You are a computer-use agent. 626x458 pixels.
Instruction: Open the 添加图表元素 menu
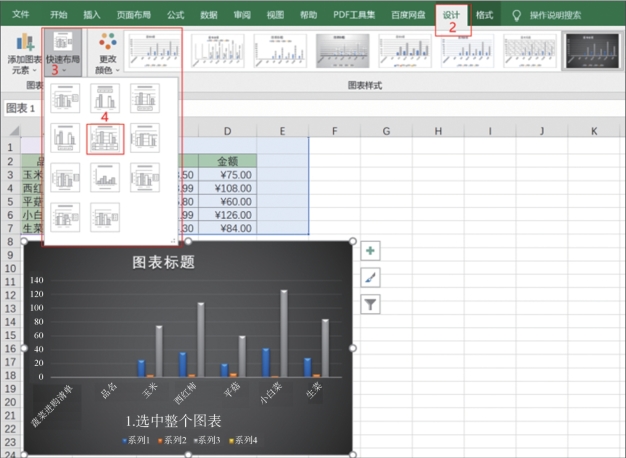[x=24, y=54]
